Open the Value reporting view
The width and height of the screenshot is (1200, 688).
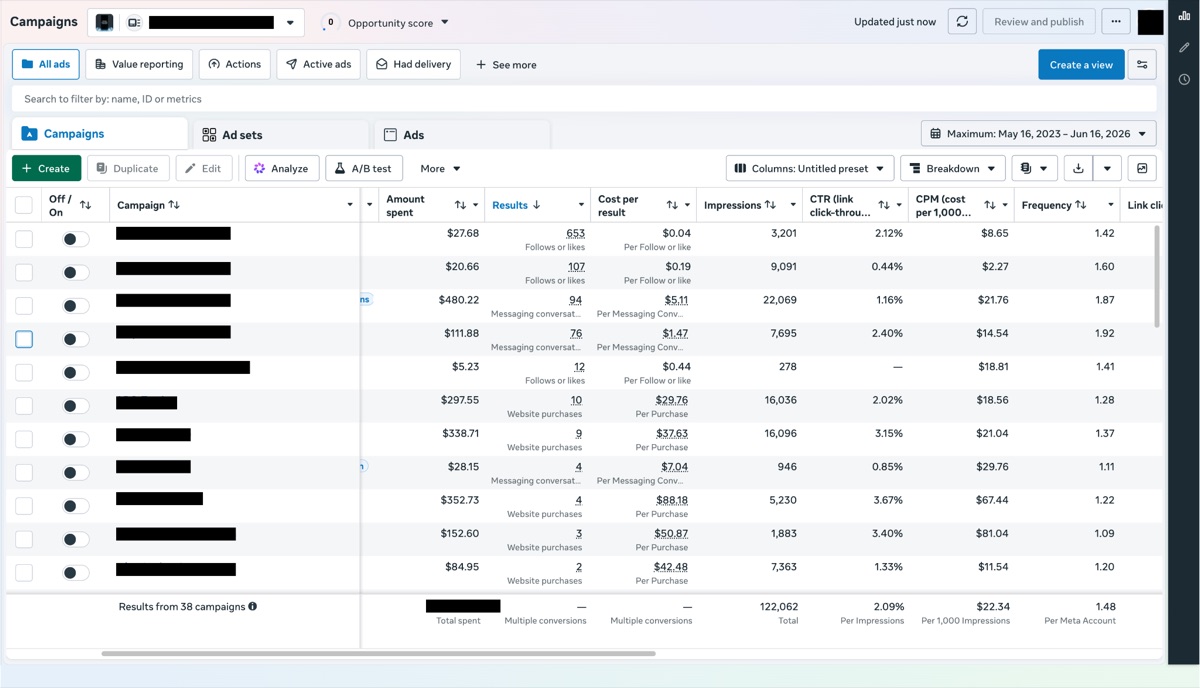point(139,64)
